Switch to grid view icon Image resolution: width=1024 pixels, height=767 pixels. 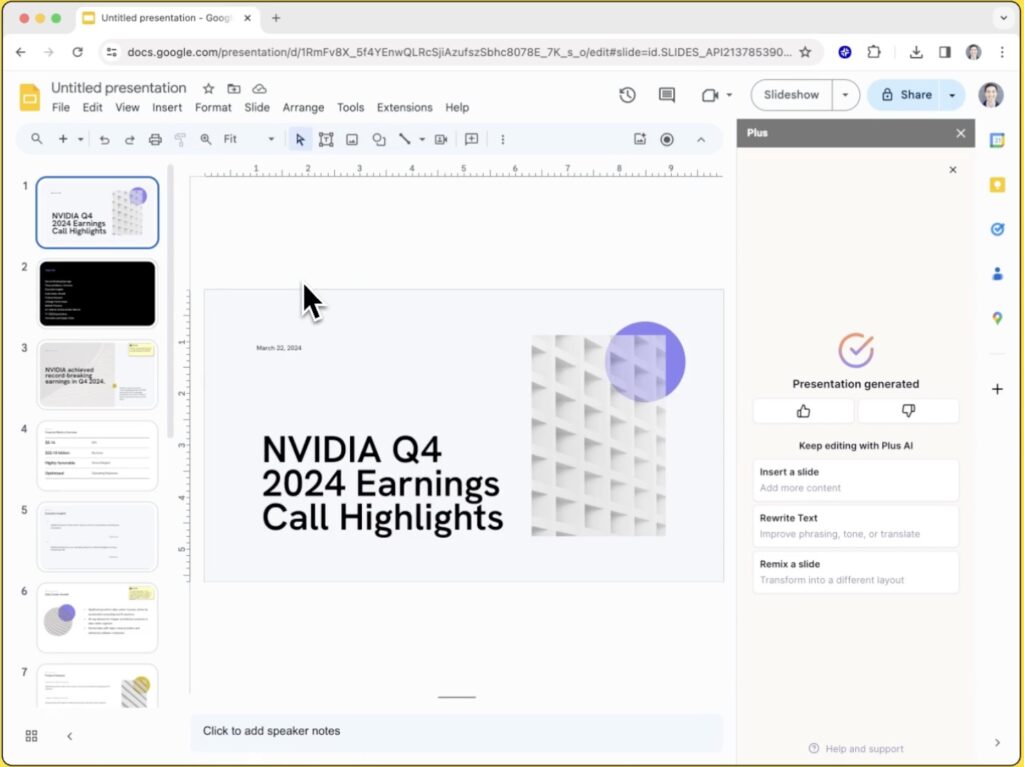coord(31,736)
